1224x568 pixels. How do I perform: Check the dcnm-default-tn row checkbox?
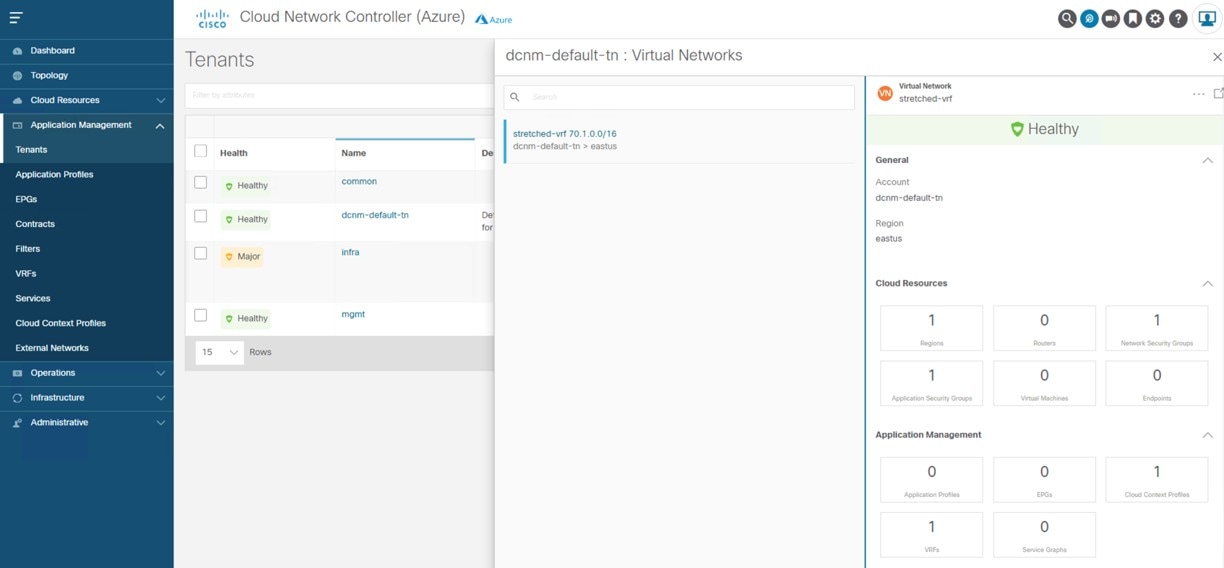click(x=200, y=216)
